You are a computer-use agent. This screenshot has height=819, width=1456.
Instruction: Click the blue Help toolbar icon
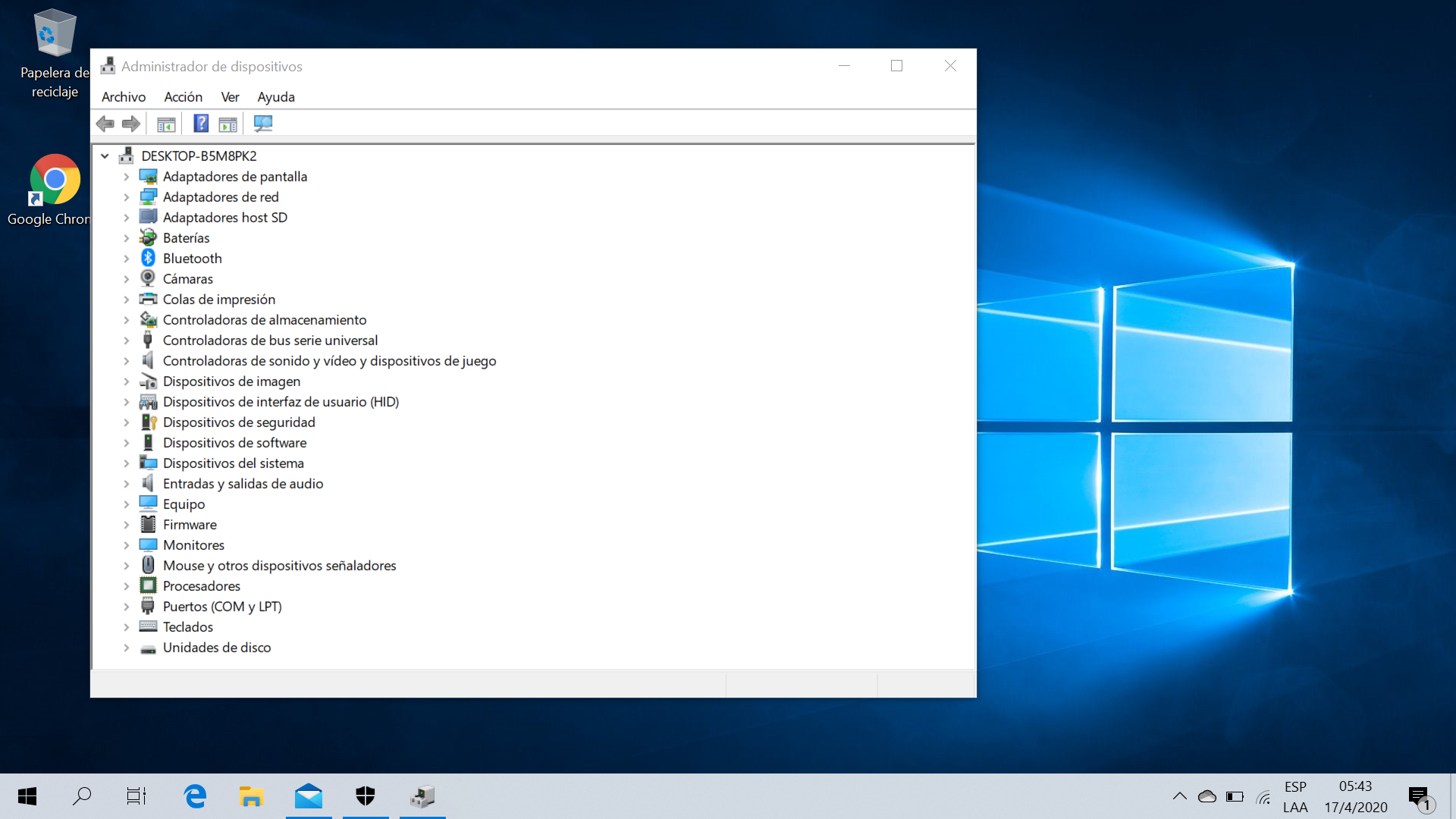[201, 124]
